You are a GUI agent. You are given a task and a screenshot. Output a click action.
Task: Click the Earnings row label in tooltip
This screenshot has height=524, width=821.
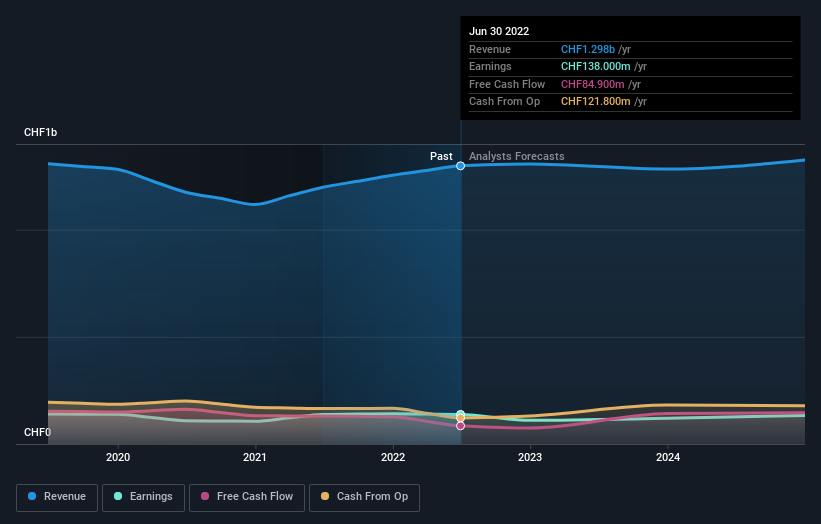coord(490,66)
